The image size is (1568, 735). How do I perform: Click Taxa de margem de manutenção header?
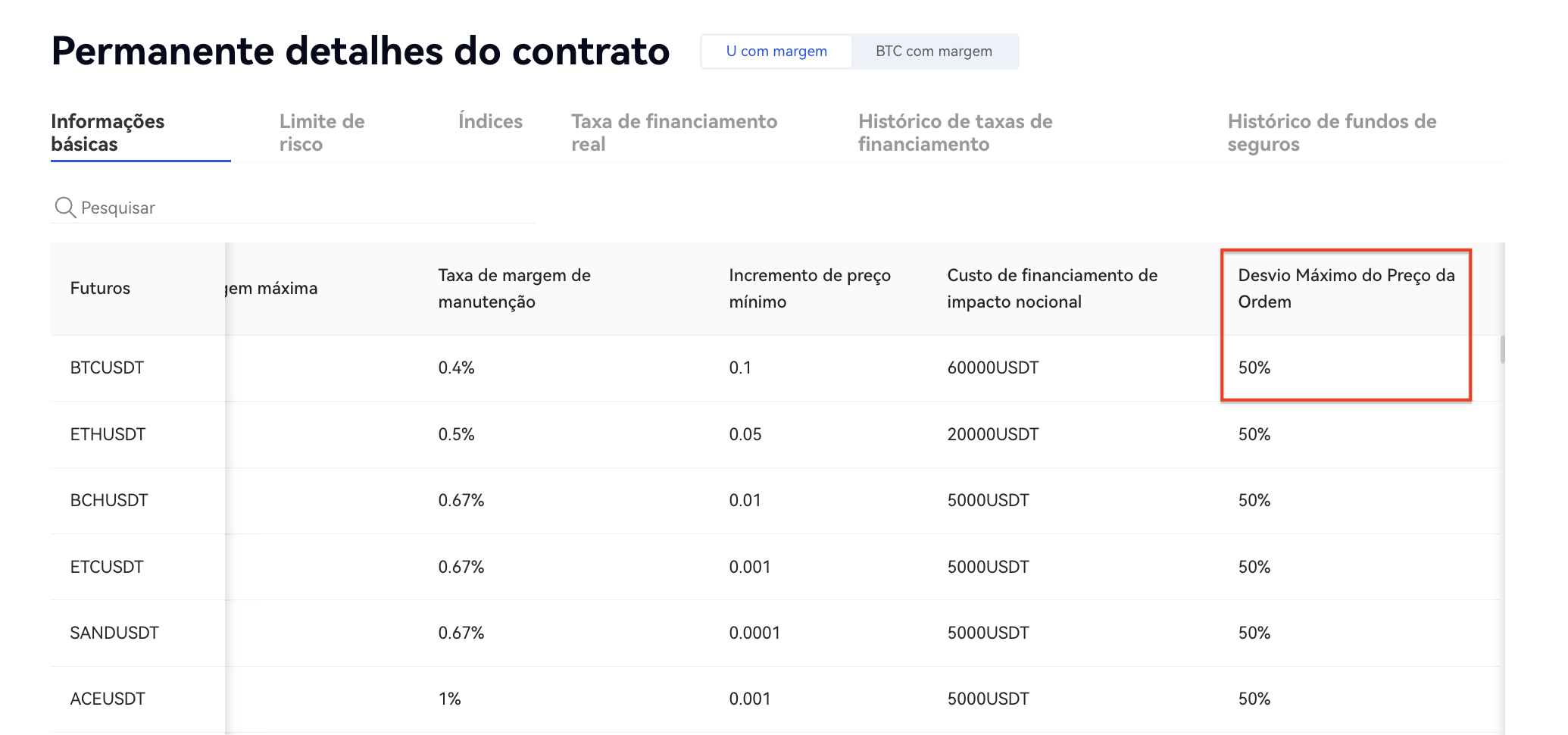coord(514,289)
